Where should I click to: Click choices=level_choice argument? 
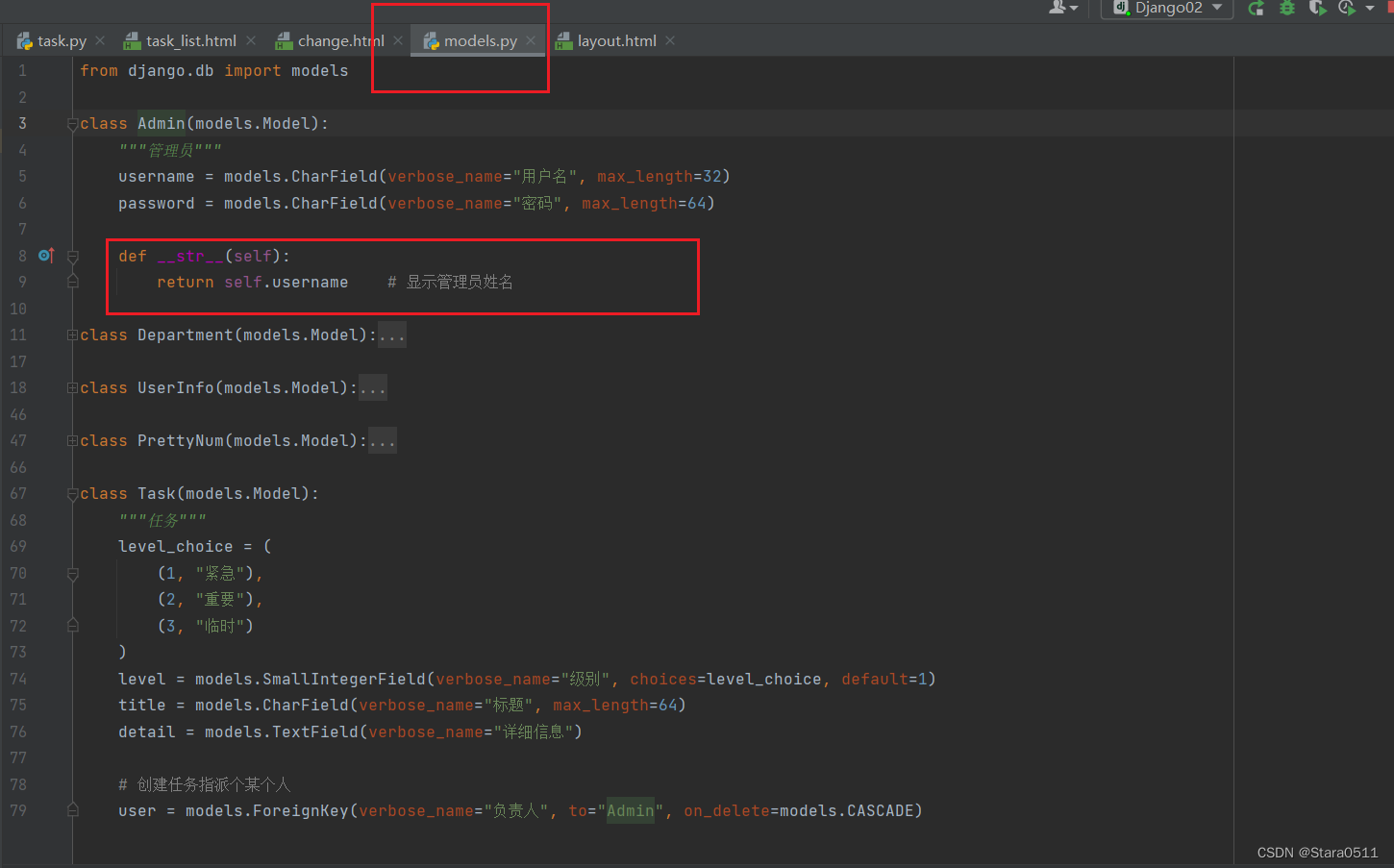[x=726, y=679]
